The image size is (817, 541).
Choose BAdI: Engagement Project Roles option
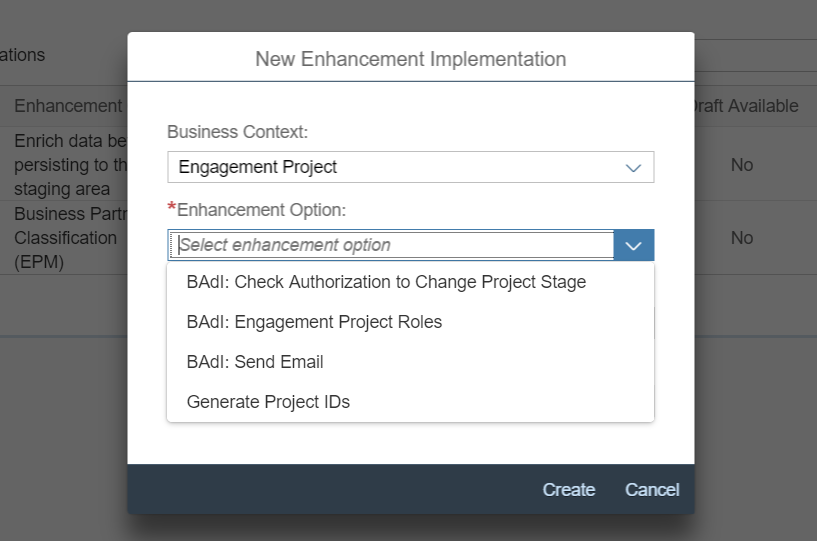314,322
